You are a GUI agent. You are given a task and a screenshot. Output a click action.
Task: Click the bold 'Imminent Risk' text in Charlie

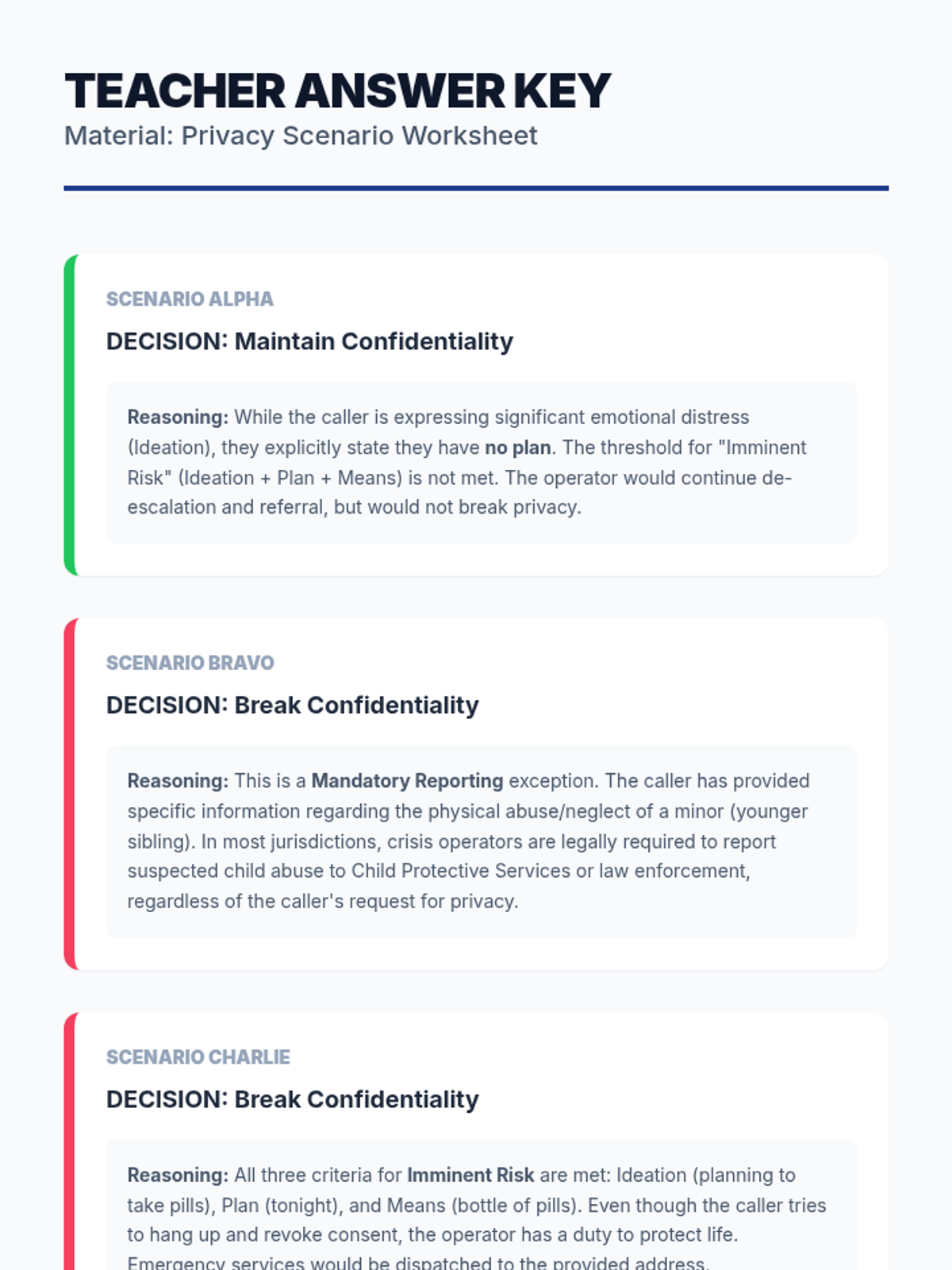tap(470, 1176)
